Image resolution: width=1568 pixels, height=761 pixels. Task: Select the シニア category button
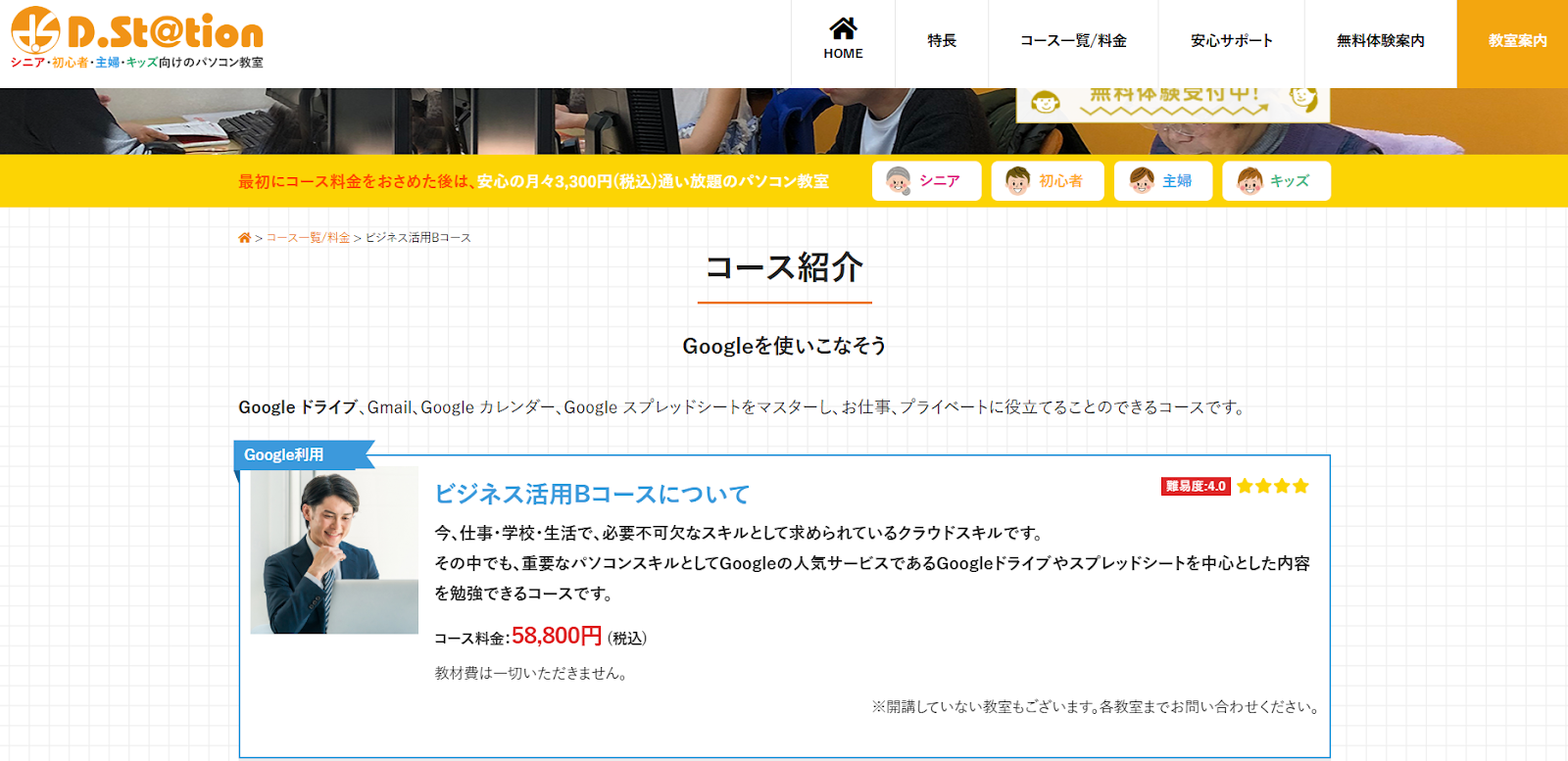pyautogui.click(x=926, y=181)
